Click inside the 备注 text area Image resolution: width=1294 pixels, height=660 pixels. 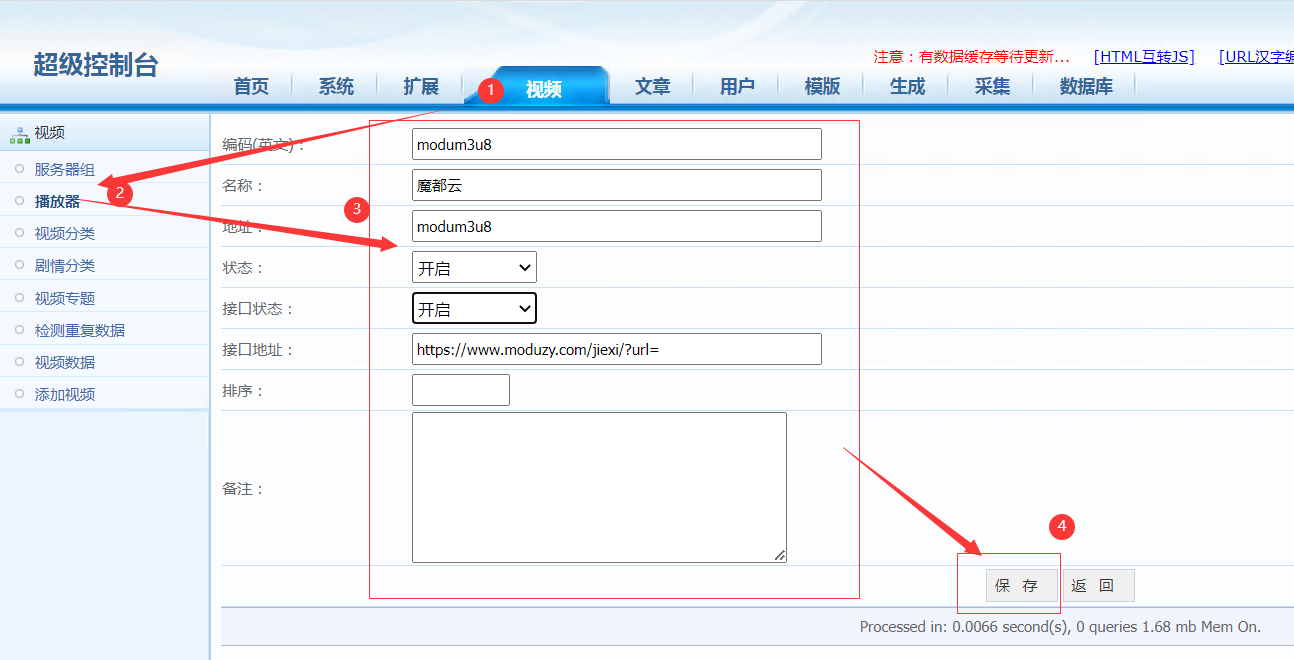(x=598, y=487)
